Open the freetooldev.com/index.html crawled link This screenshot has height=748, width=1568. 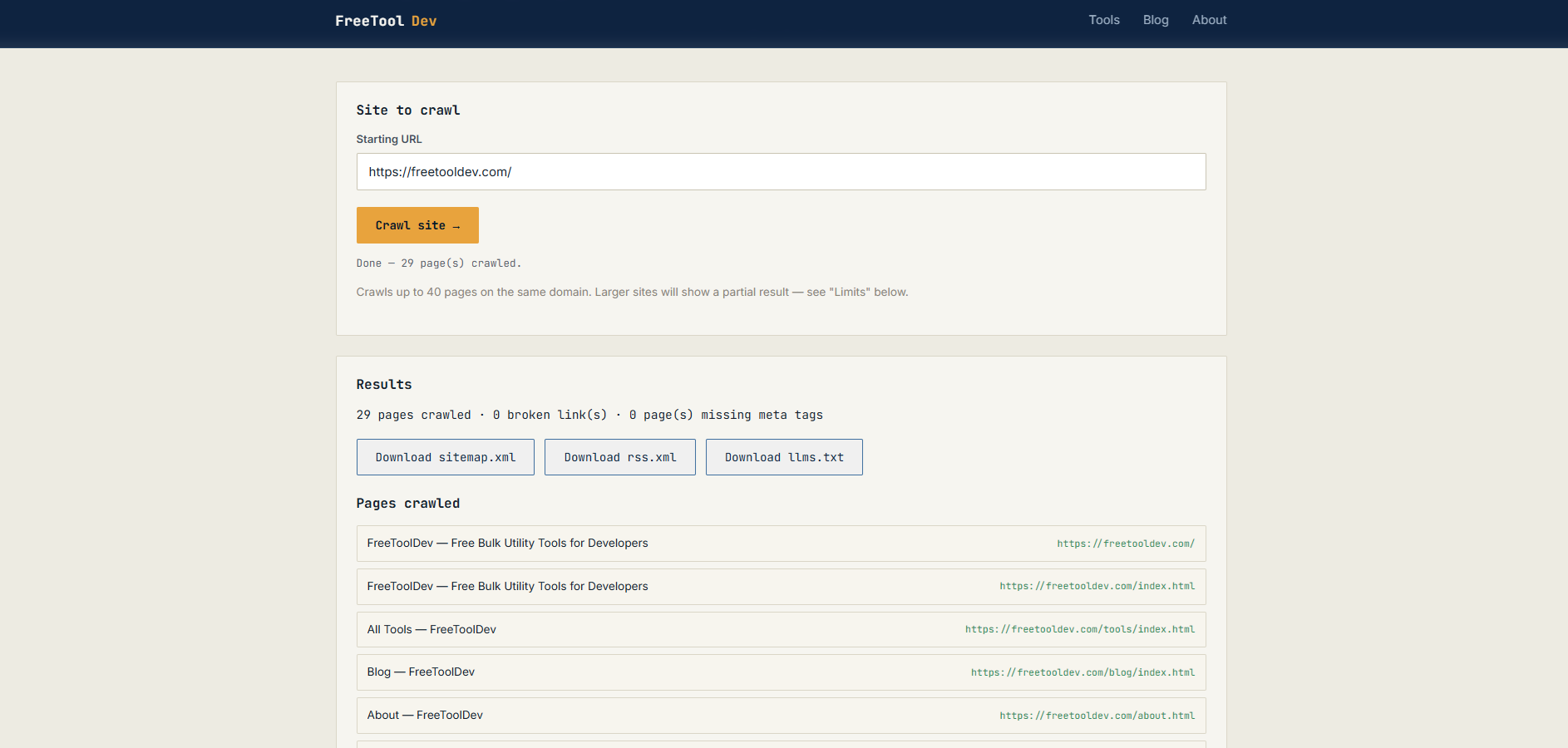[1097, 586]
